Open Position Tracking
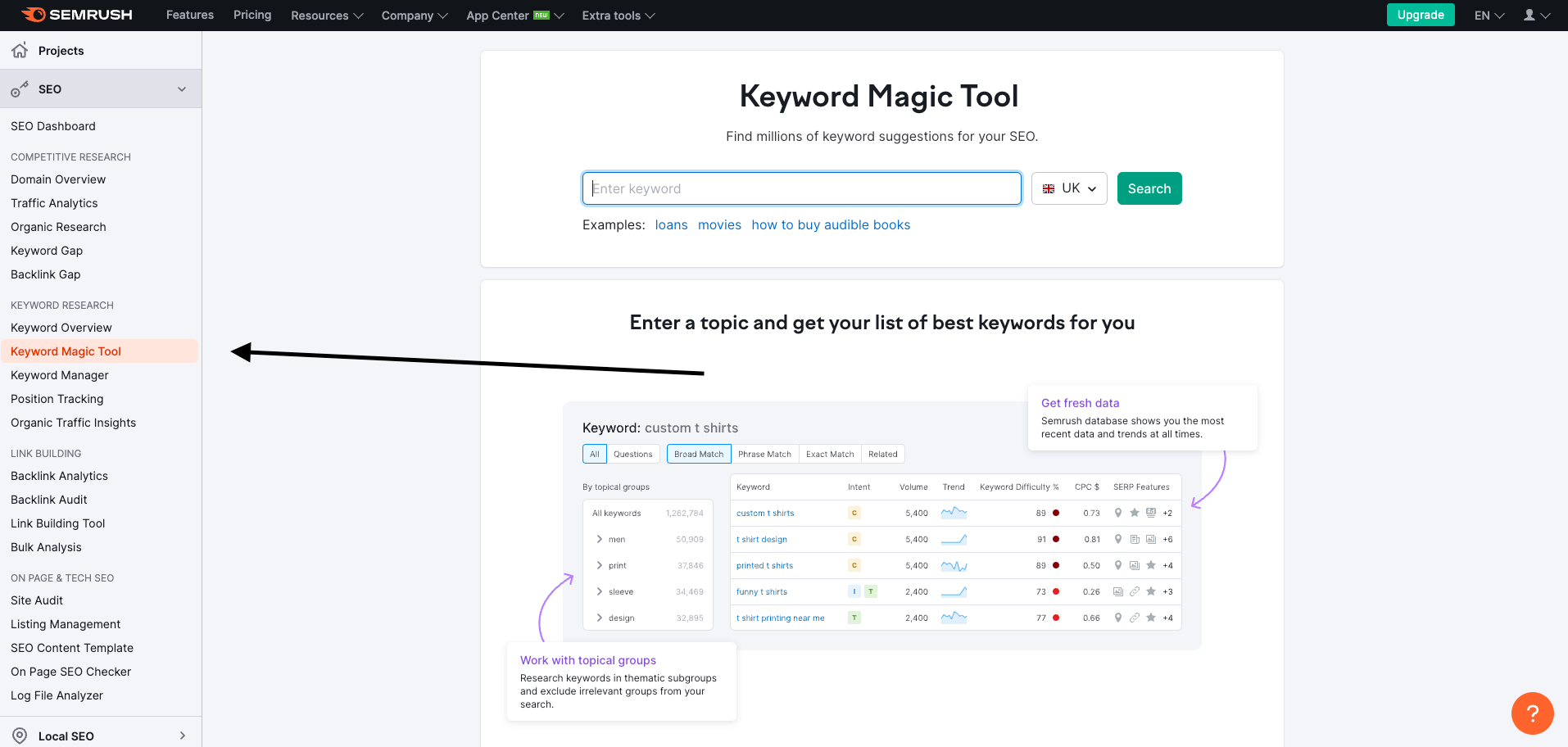The width and height of the screenshot is (1568, 747). [57, 399]
